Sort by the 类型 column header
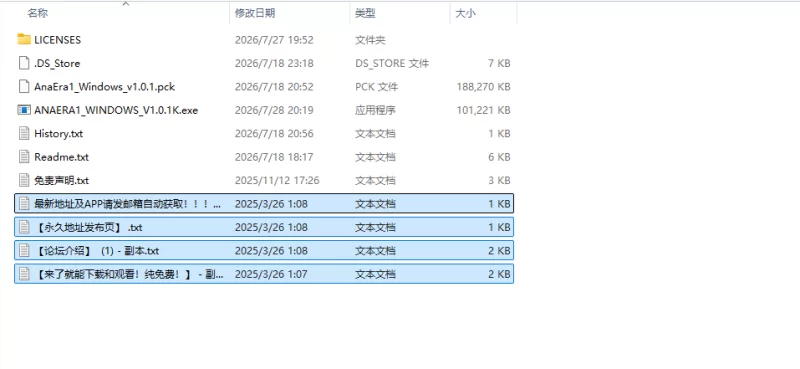This screenshot has height=369, width=800. pos(365,14)
